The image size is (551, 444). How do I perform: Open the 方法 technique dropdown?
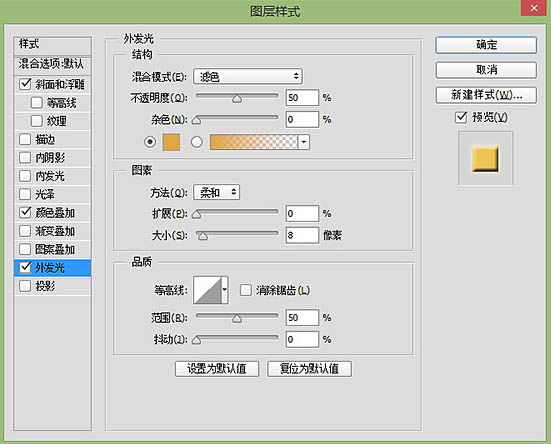(x=216, y=192)
